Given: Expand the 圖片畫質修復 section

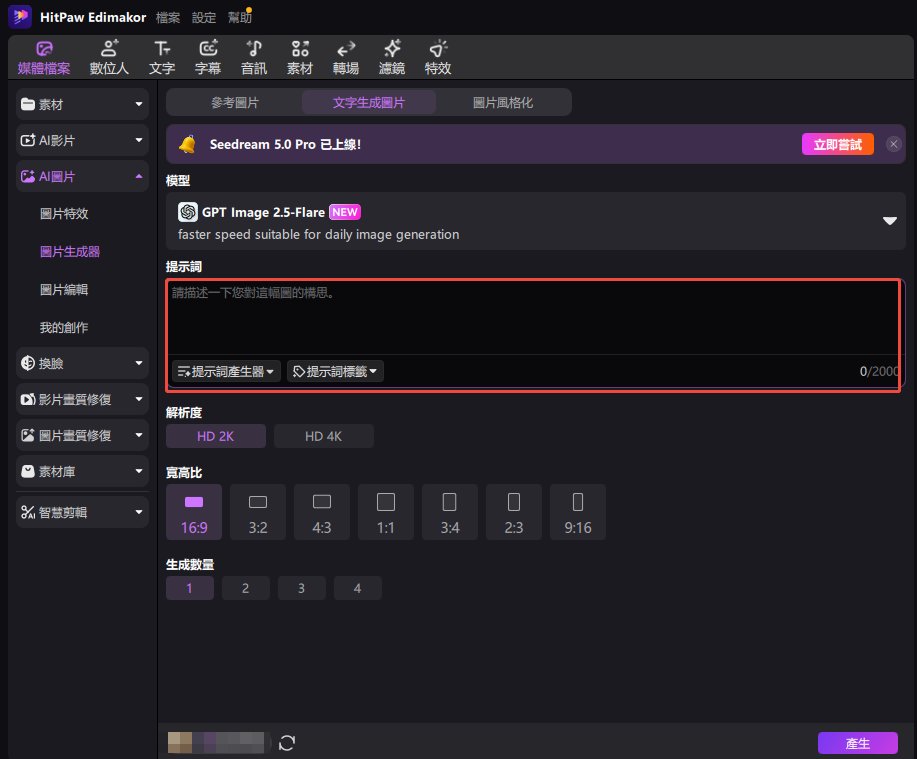Looking at the screenshot, I should [82, 435].
